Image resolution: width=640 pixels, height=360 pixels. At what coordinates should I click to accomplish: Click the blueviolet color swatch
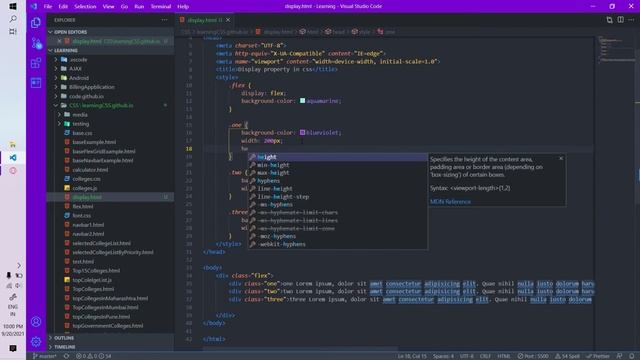click(302, 132)
